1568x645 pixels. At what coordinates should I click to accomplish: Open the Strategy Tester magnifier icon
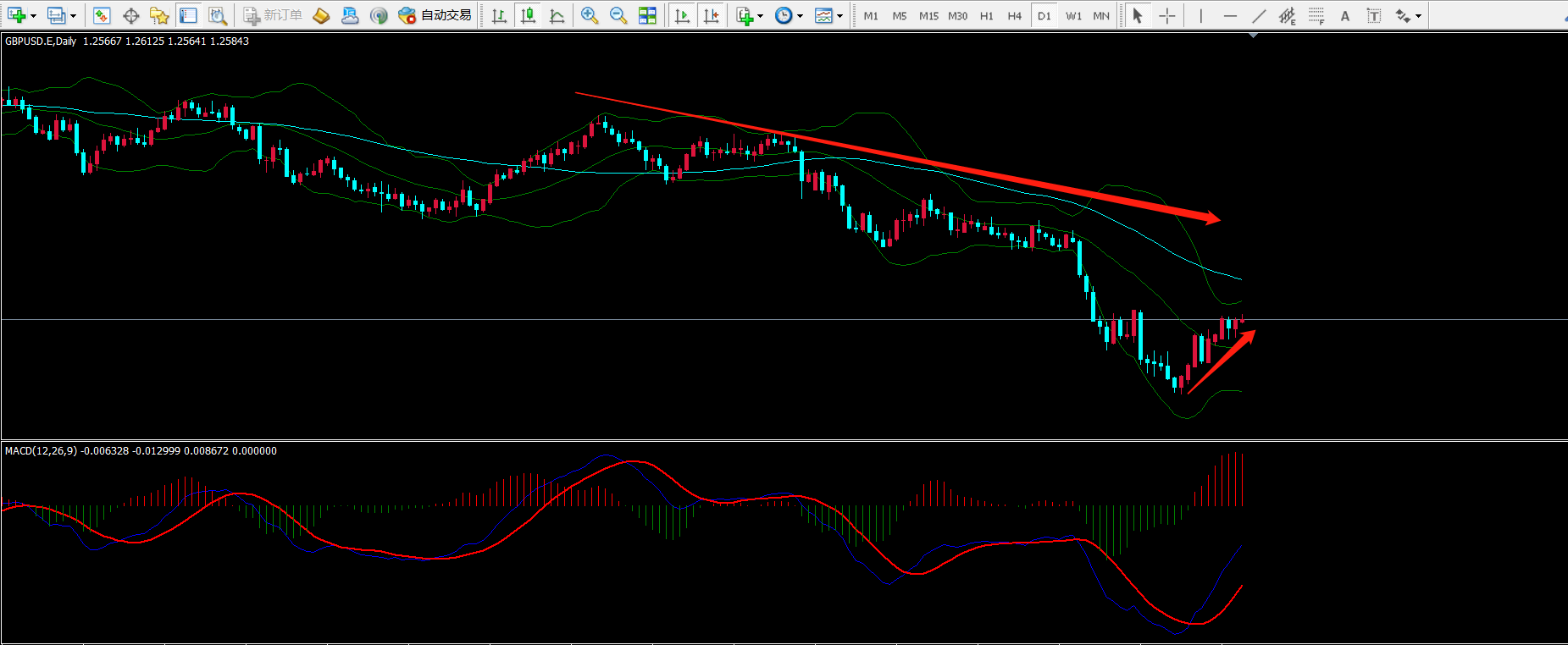click(217, 15)
